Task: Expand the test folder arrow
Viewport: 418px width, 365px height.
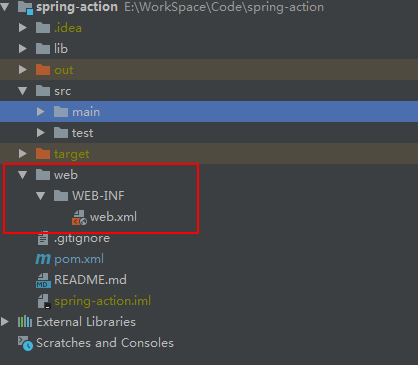Action: click(x=41, y=133)
